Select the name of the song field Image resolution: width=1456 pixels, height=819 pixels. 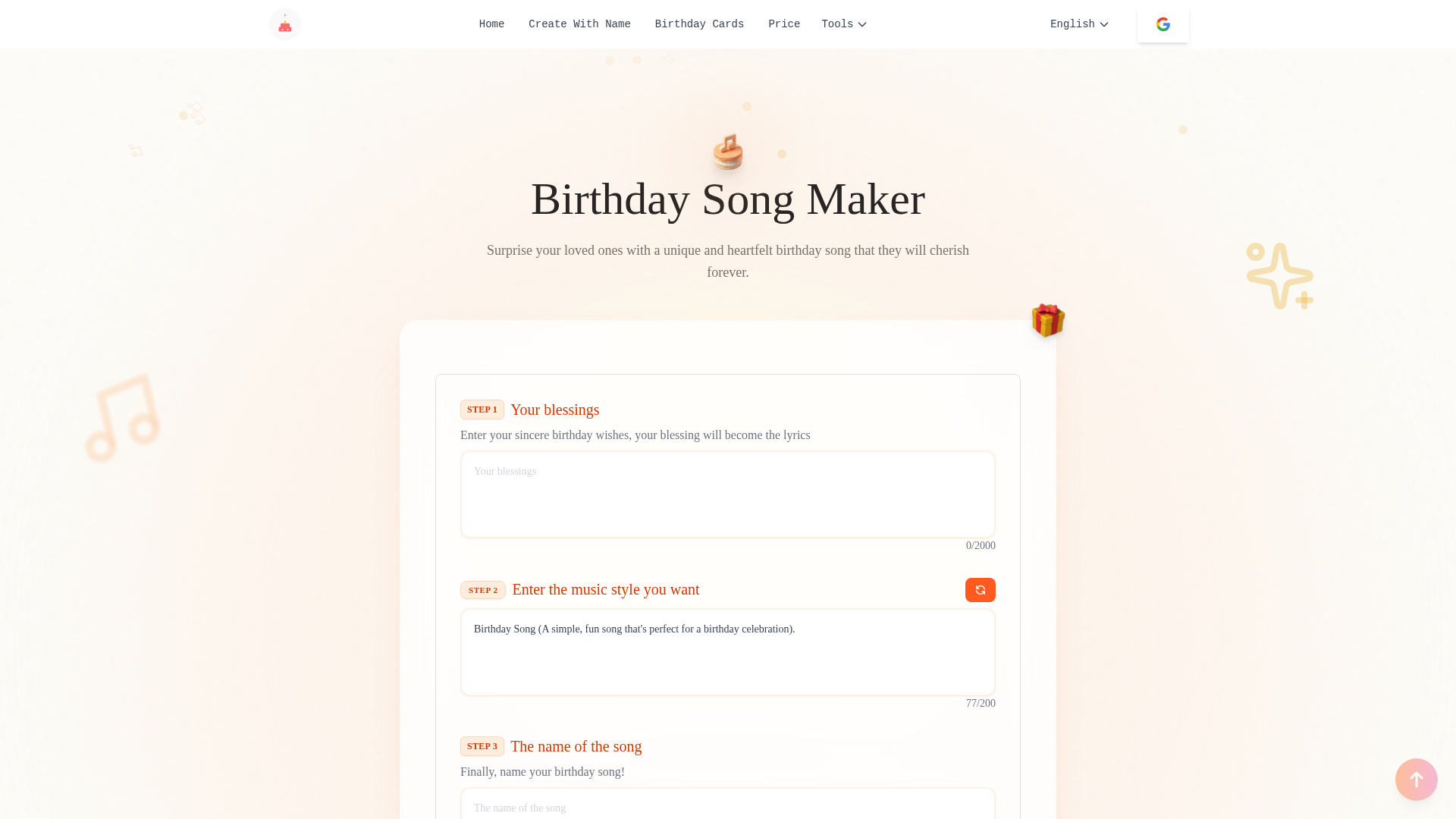(x=728, y=804)
